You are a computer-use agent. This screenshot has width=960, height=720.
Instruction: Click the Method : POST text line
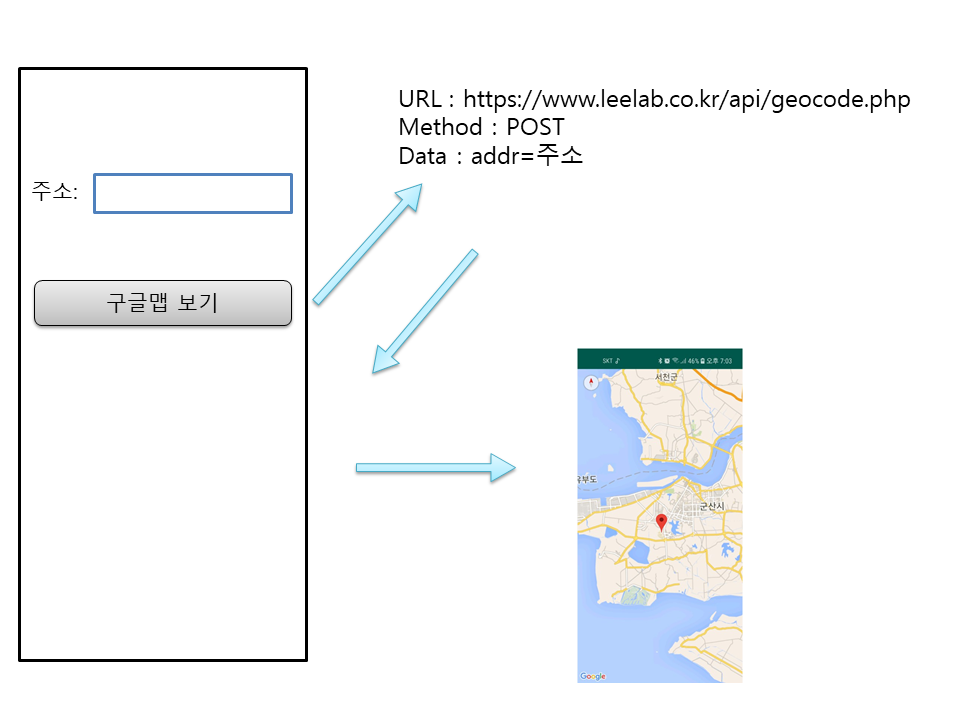click(481, 127)
